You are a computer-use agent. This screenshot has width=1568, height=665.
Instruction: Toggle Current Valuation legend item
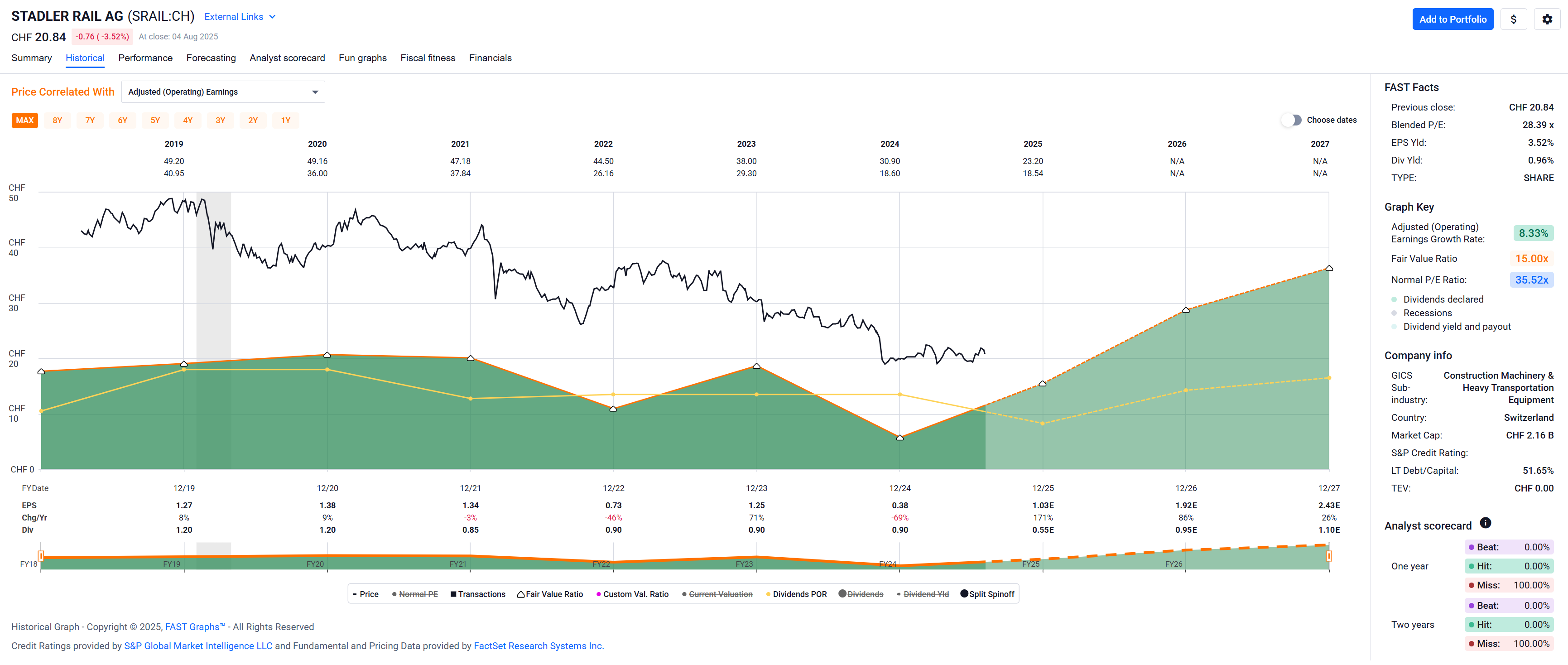click(717, 594)
